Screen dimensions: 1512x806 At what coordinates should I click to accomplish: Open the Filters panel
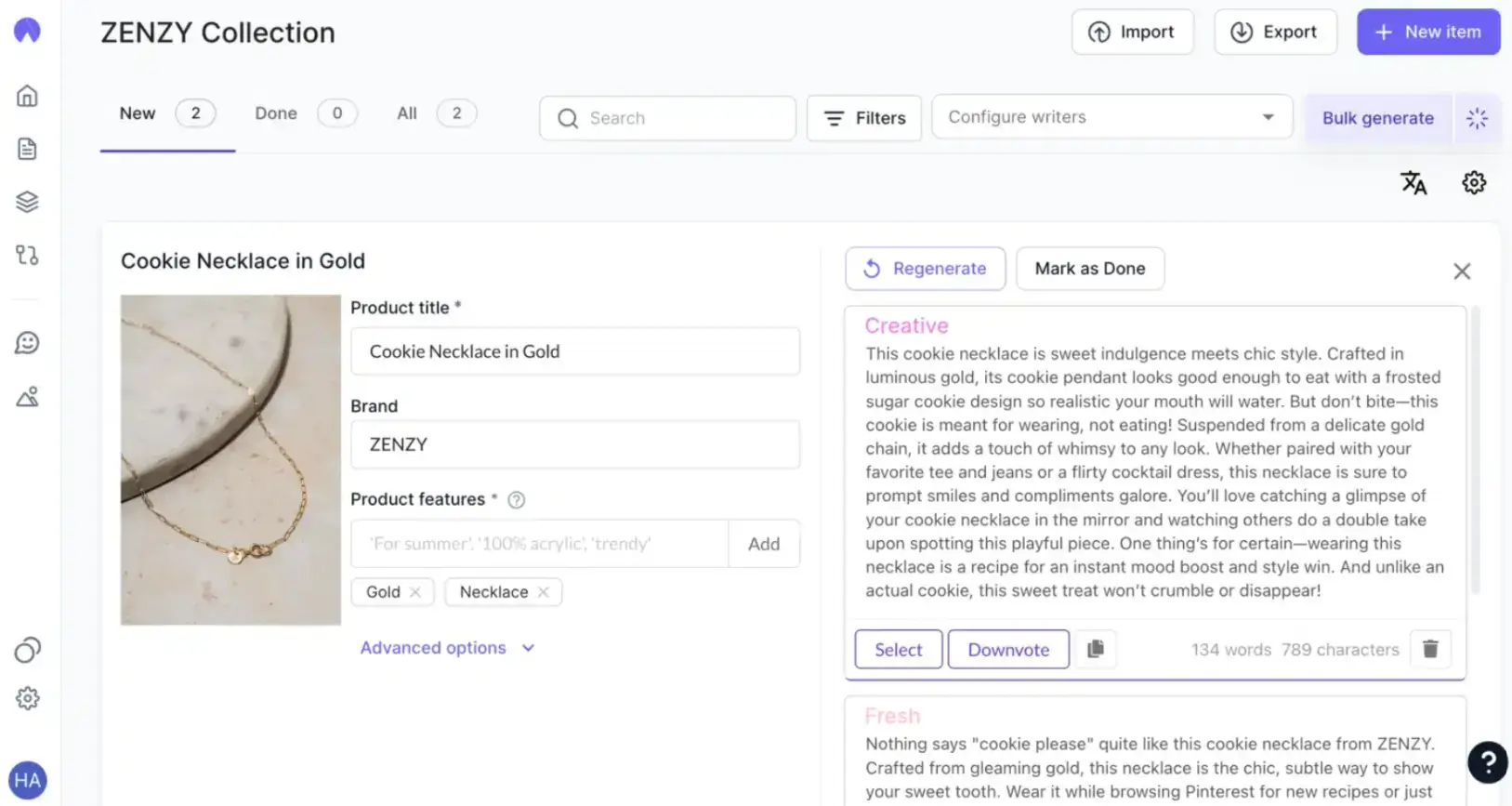[863, 118]
